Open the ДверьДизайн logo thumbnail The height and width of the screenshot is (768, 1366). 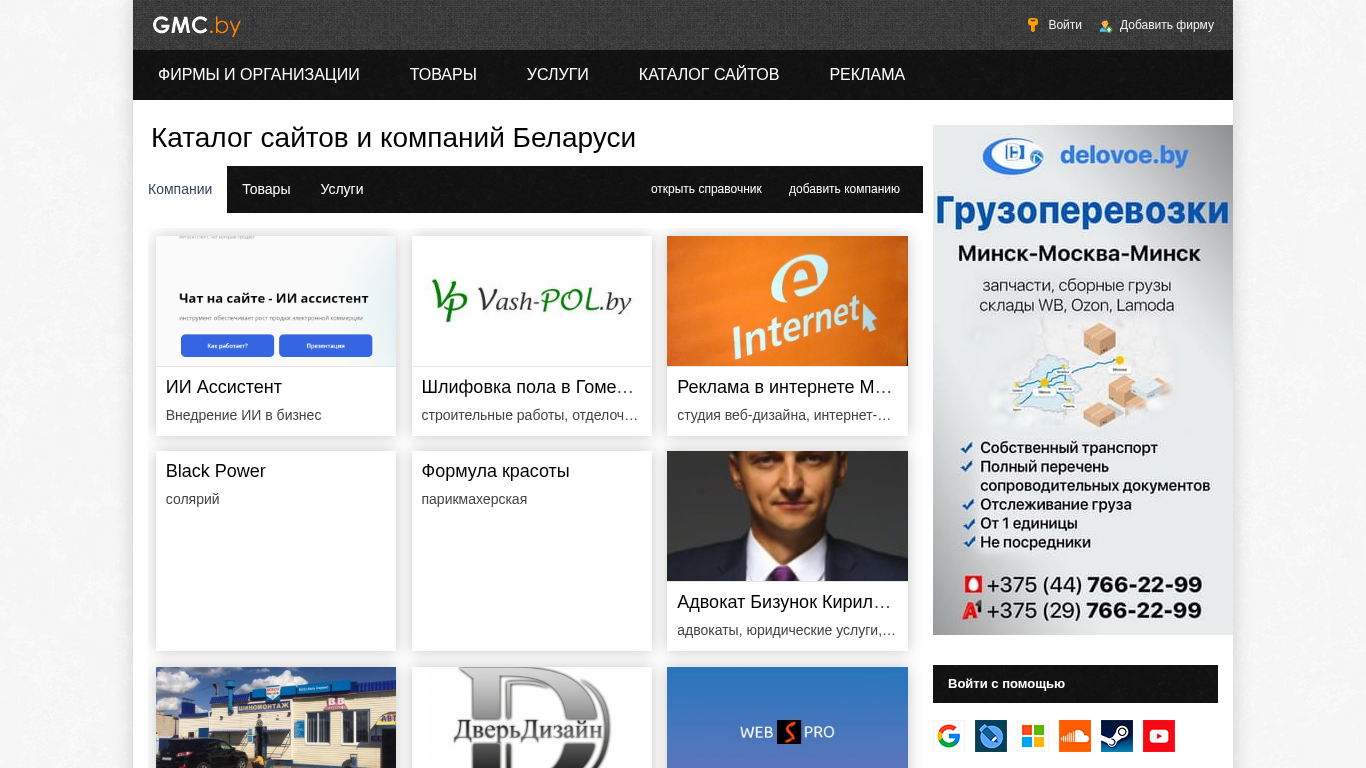(x=532, y=717)
